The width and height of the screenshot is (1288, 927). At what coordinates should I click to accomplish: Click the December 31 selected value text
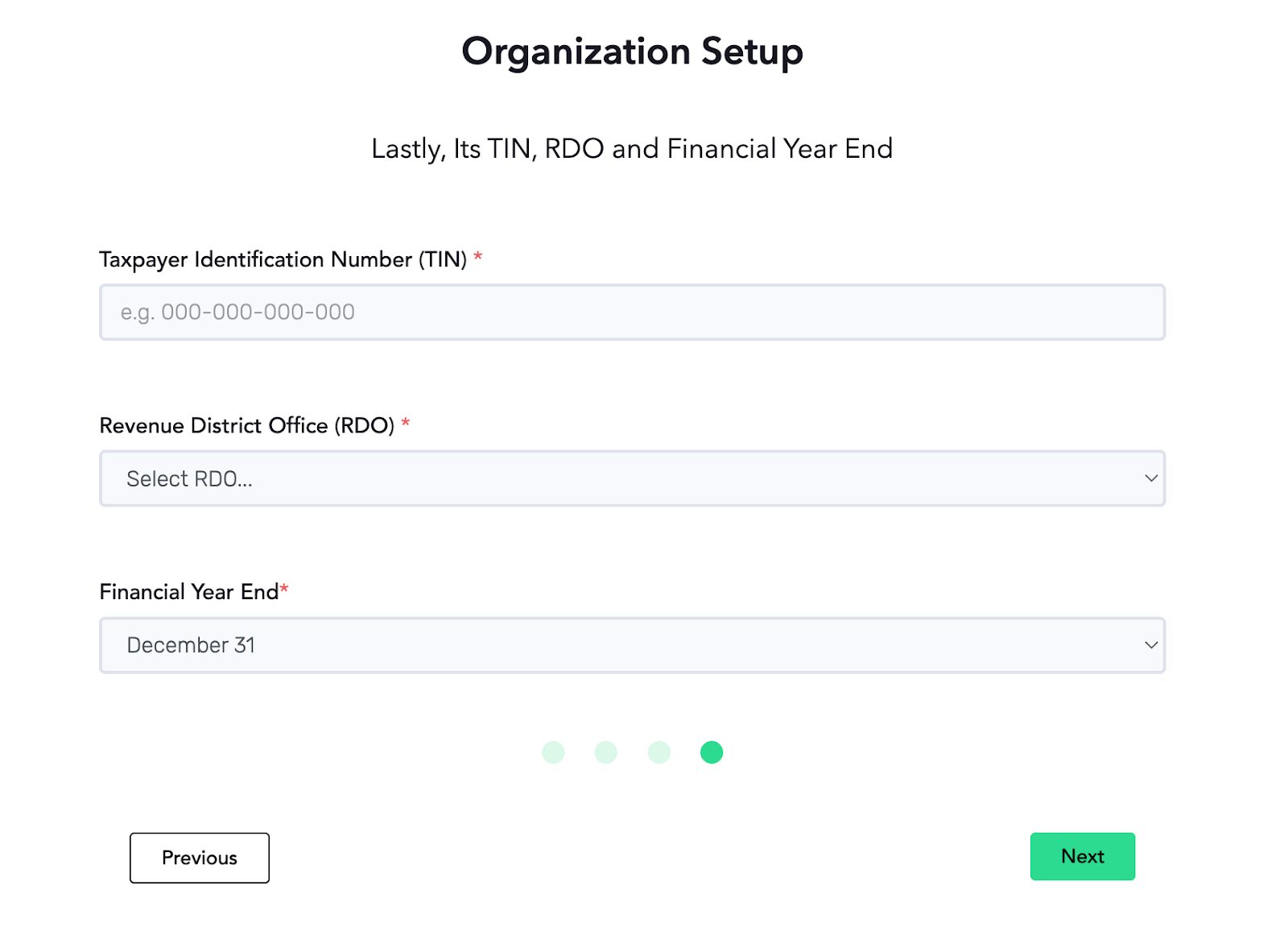[191, 645]
